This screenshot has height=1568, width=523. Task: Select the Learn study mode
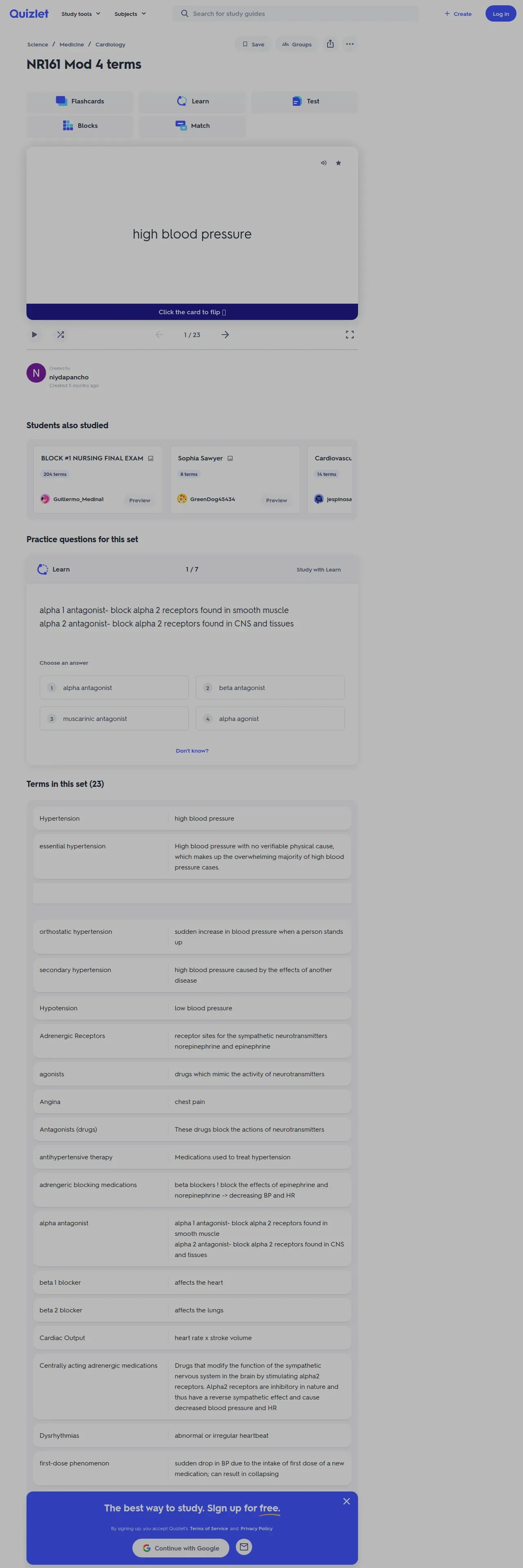tap(192, 101)
